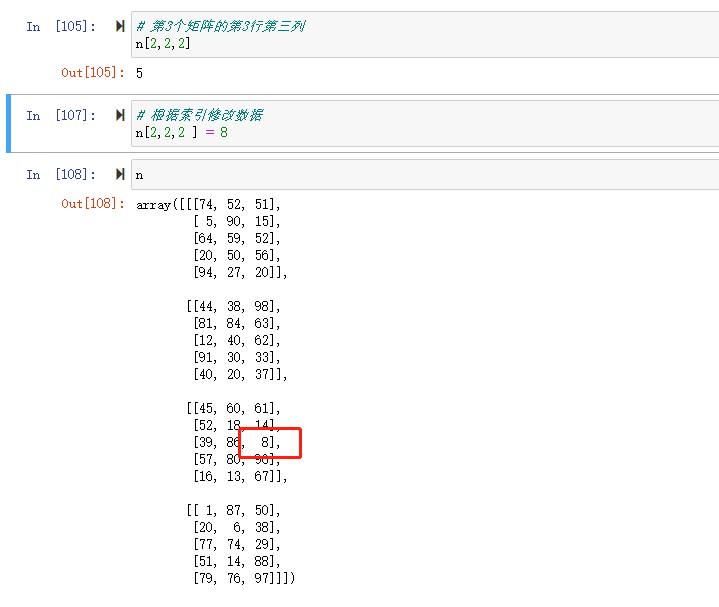Run cell In [105] with its run icon
Screen dimensions: 719x607
[120, 27]
